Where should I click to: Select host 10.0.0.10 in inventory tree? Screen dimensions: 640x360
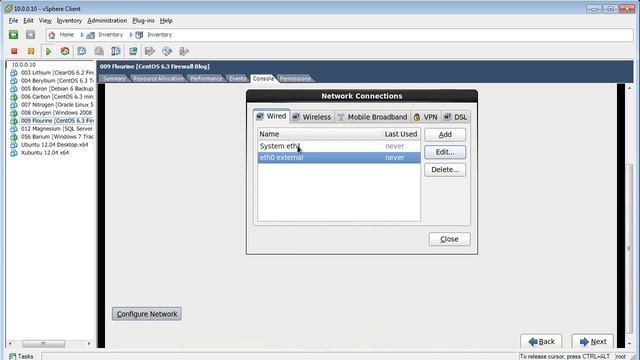point(24,64)
